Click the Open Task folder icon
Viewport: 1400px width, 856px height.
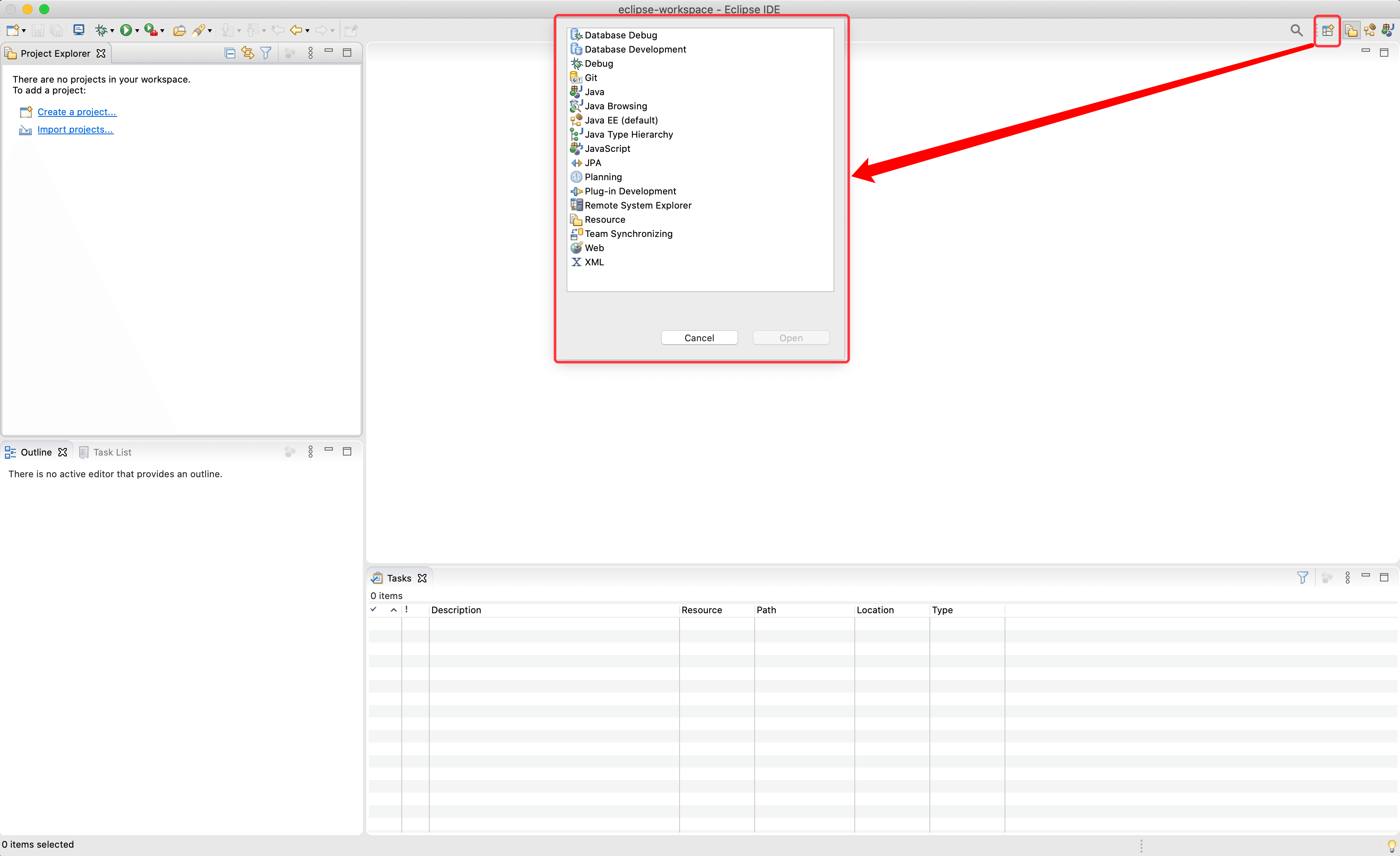point(179,30)
